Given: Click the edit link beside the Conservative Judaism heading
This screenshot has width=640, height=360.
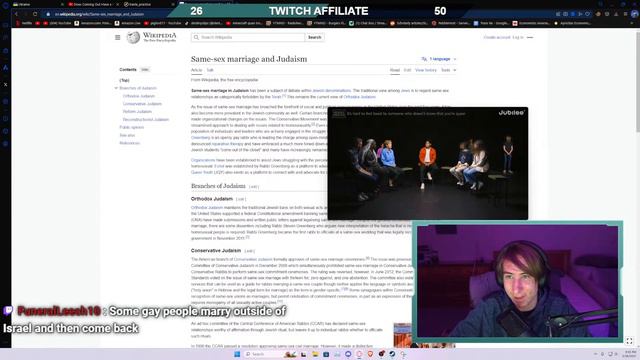Looking at the screenshot, I should tap(249, 251).
